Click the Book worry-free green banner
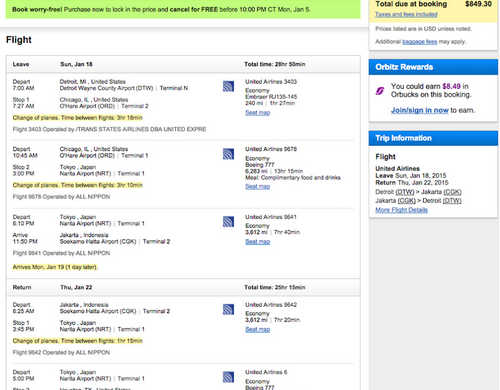Viewport: 500px width, 390px height. point(183,9)
